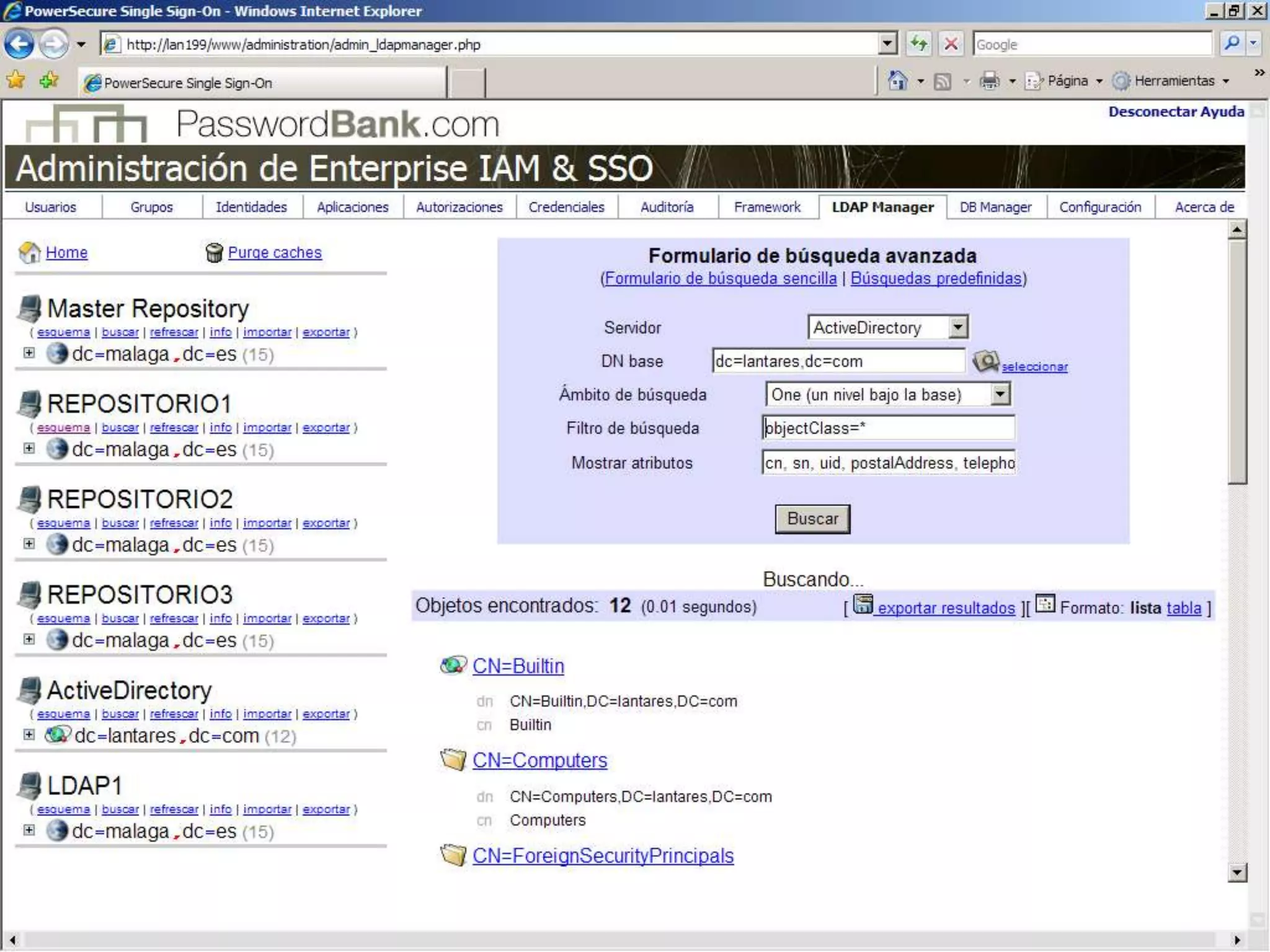The width and height of the screenshot is (1270, 952).
Task: Click the scroll down arrow of page
Action: tap(1237, 873)
